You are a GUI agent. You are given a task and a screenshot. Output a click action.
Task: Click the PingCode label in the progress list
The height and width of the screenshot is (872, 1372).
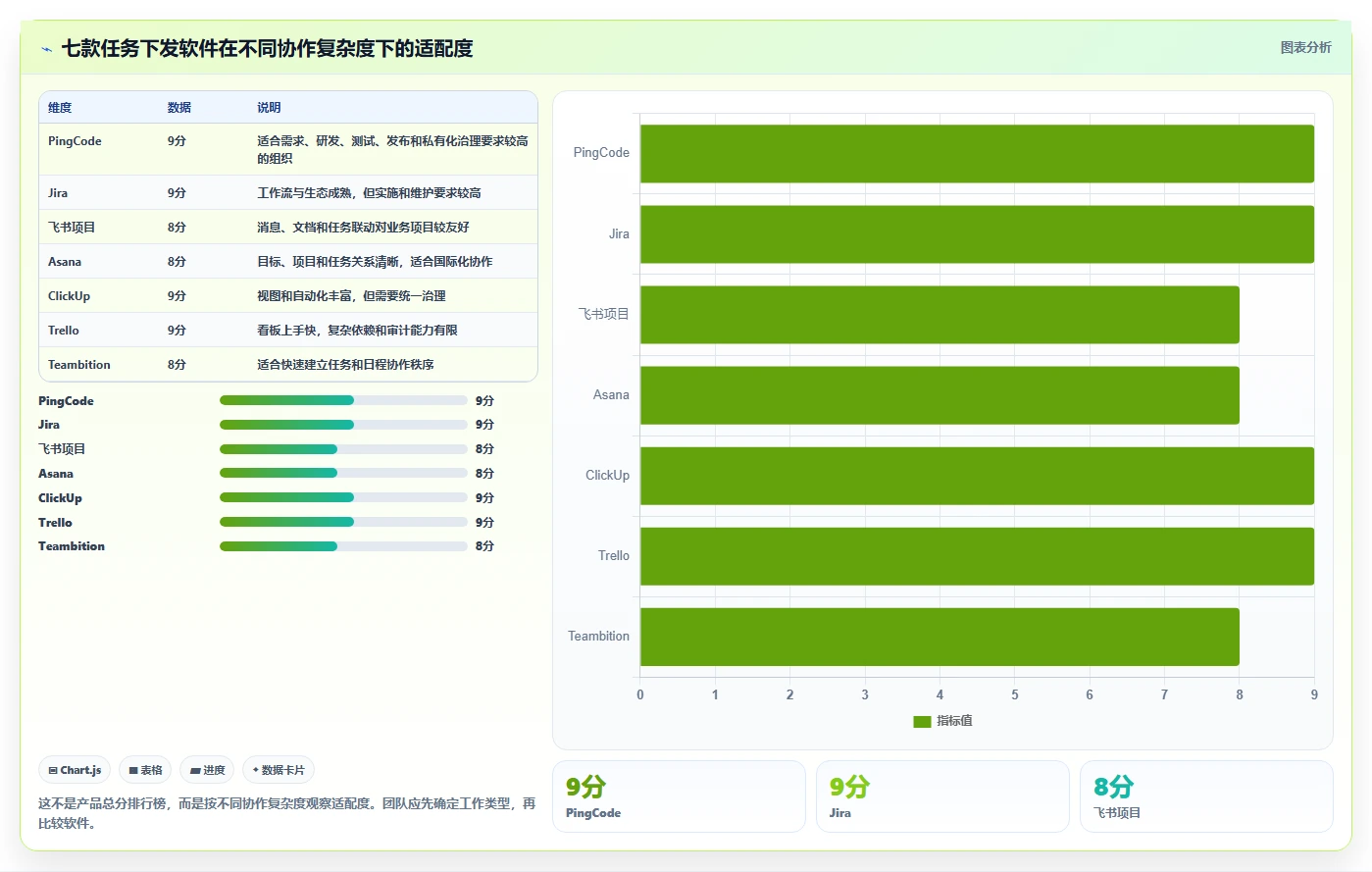pyautogui.click(x=66, y=401)
